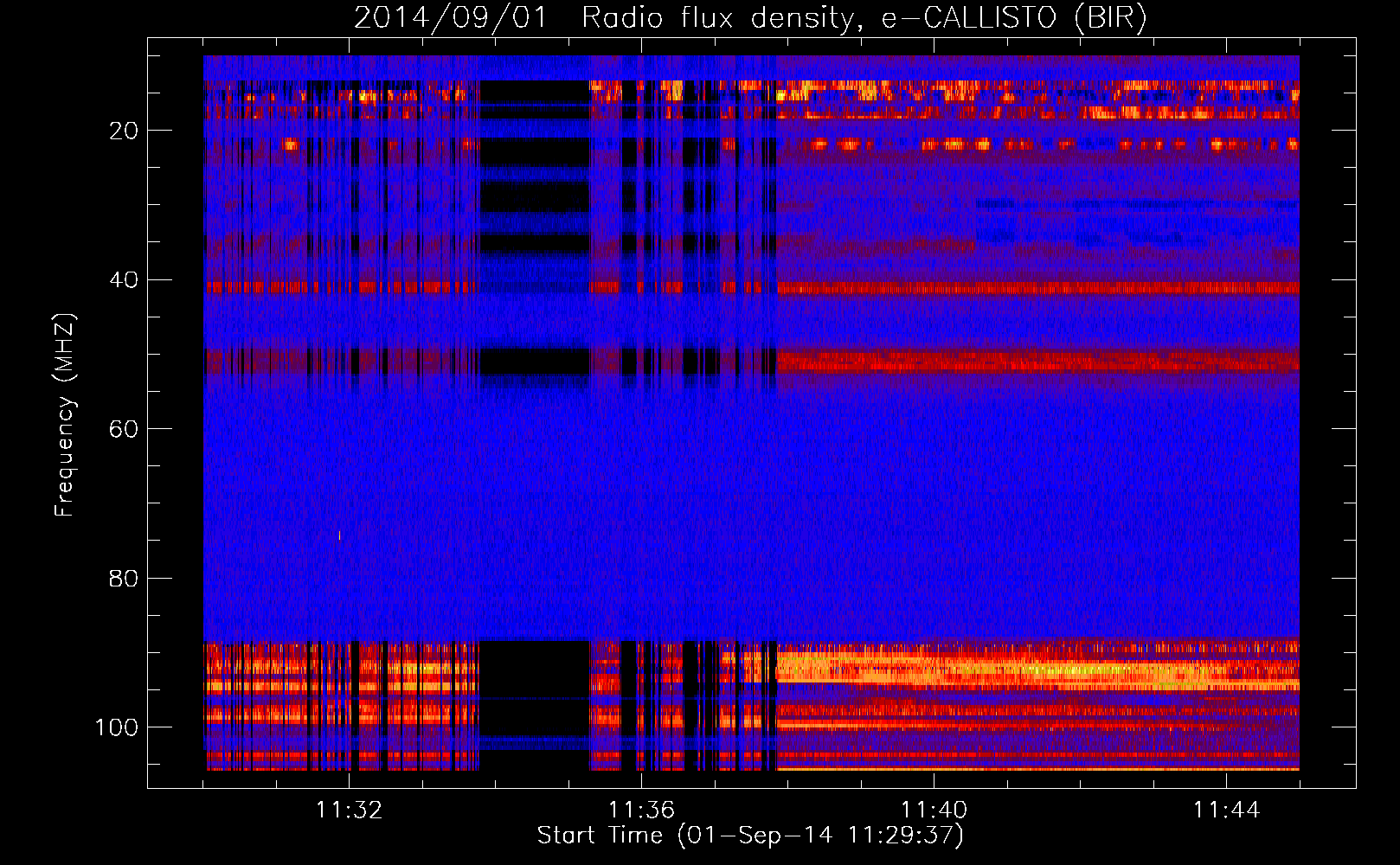Click the '60' frequency tick label
Image resolution: width=1400 pixels, height=865 pixels.
125,429
